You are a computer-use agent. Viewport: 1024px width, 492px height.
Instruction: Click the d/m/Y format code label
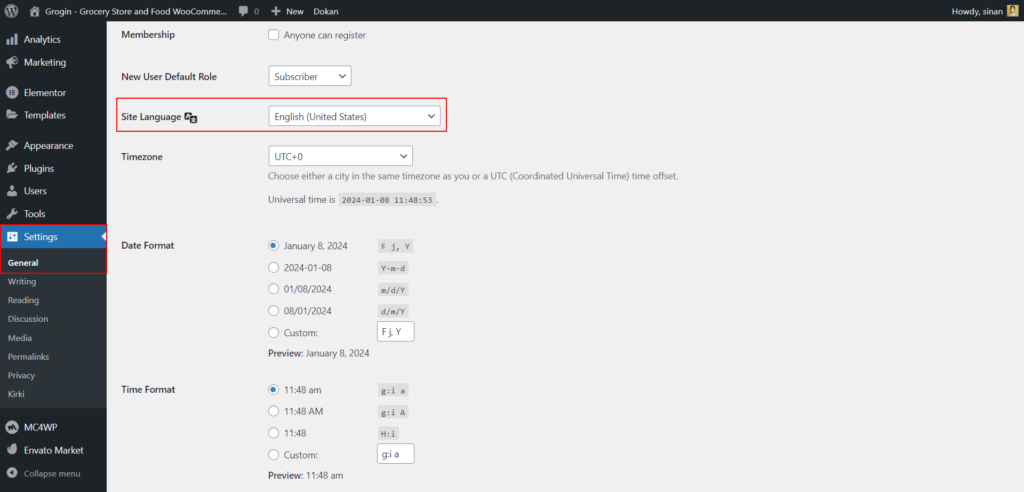coord(394,312)
